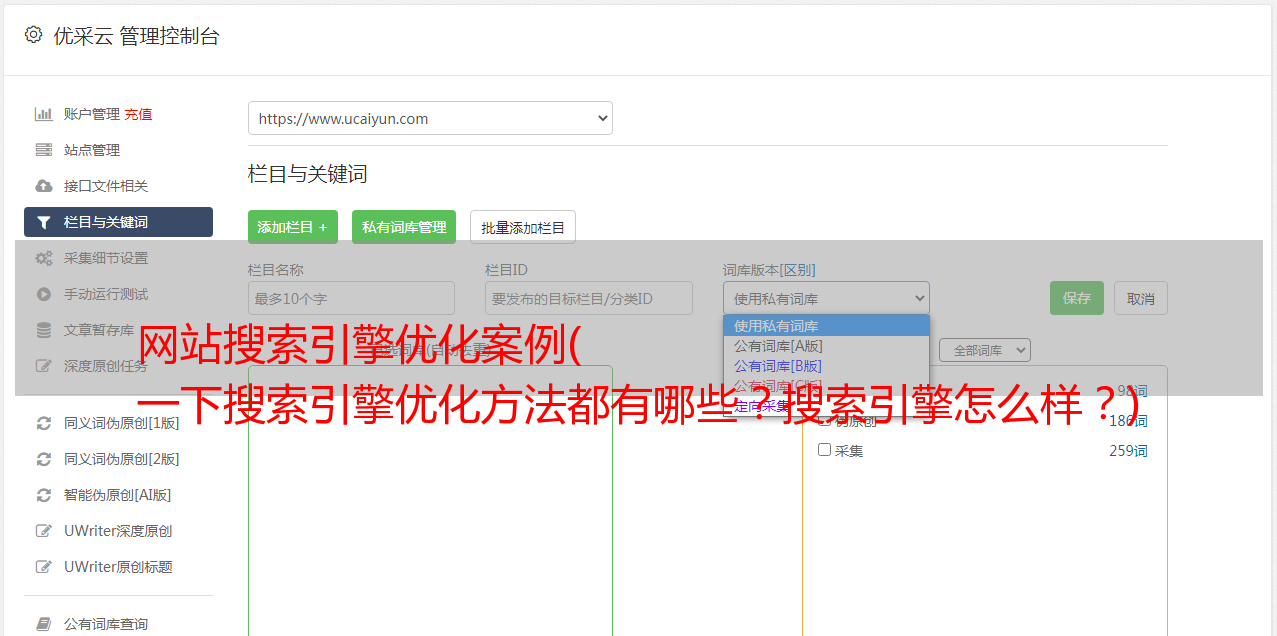The height and width of the screenshot is (636, 1277).
Task: Open the 全部词库 filter dropdown
Action: click(x=984, y=350)
